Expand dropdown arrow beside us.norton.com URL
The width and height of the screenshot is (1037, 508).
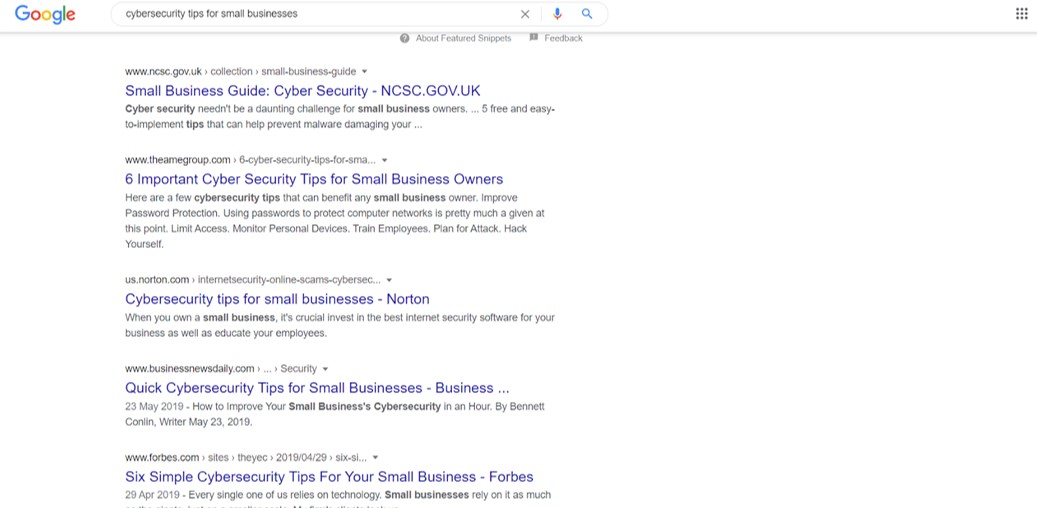(x=389, y=280)
